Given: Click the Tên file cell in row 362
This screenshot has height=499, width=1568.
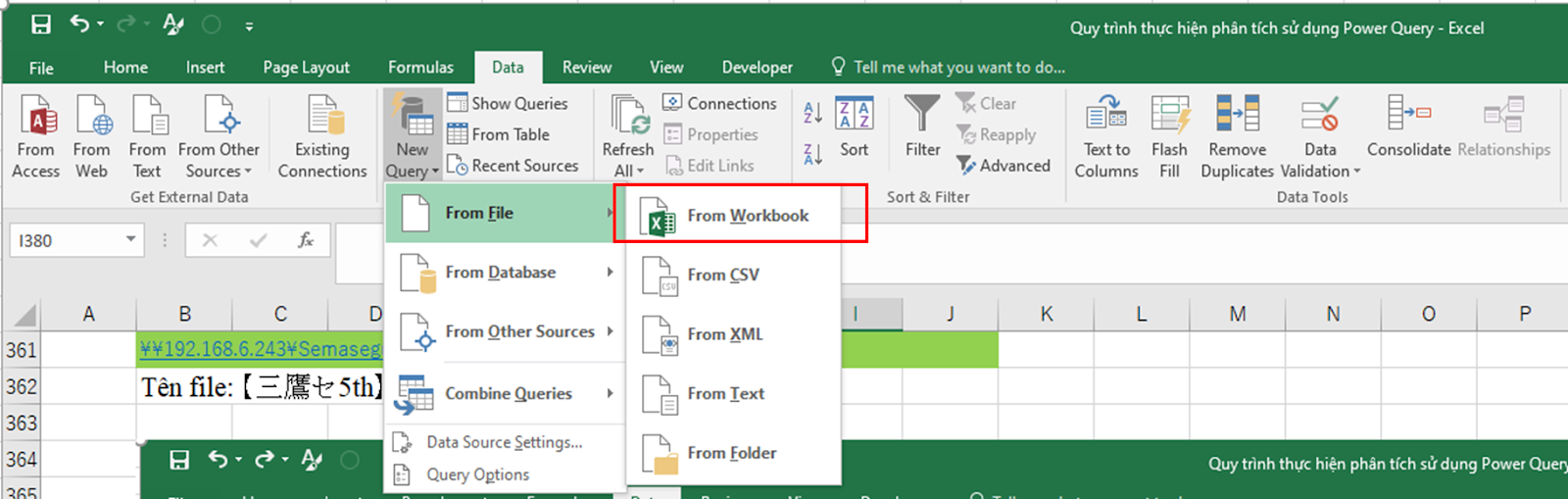Looking at the screenshot, I should 261,387.
